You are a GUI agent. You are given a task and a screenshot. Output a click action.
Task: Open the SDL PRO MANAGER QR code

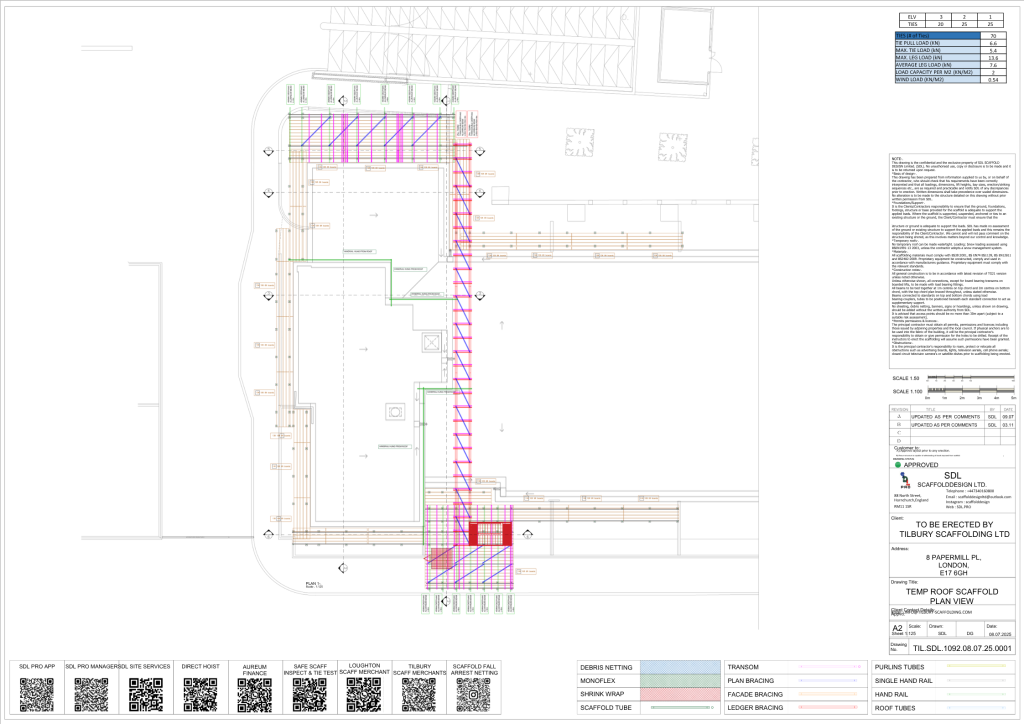point(91,695)
